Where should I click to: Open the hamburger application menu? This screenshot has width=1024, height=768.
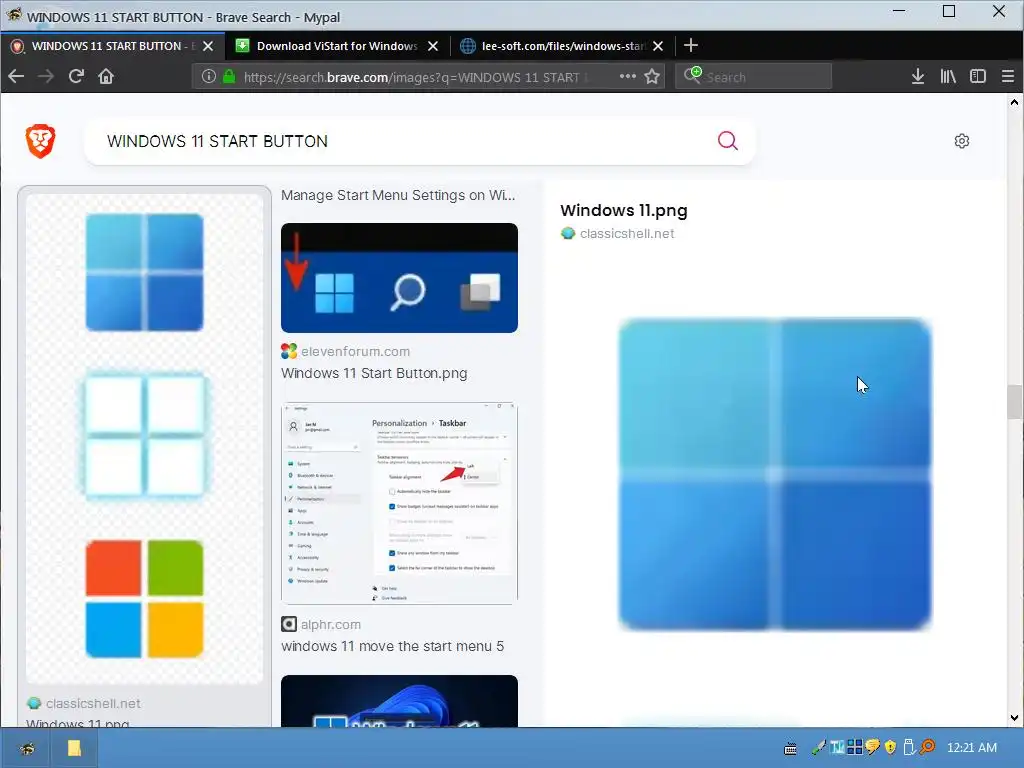[1008, 76]
